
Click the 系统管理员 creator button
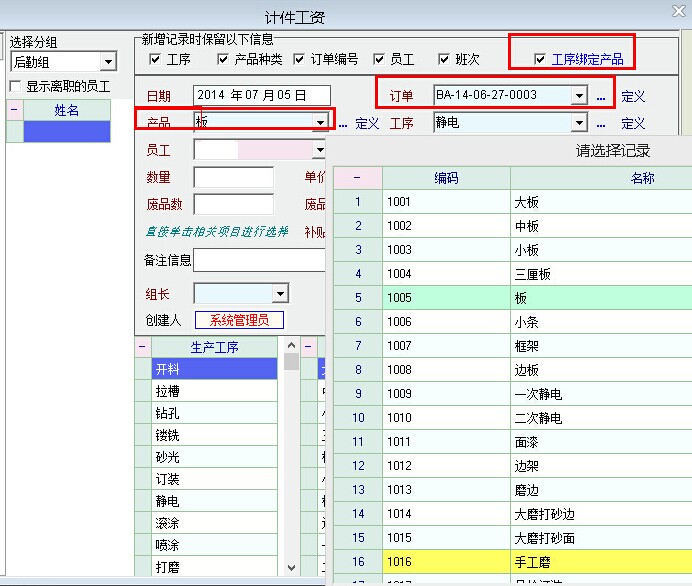[239, 321]
